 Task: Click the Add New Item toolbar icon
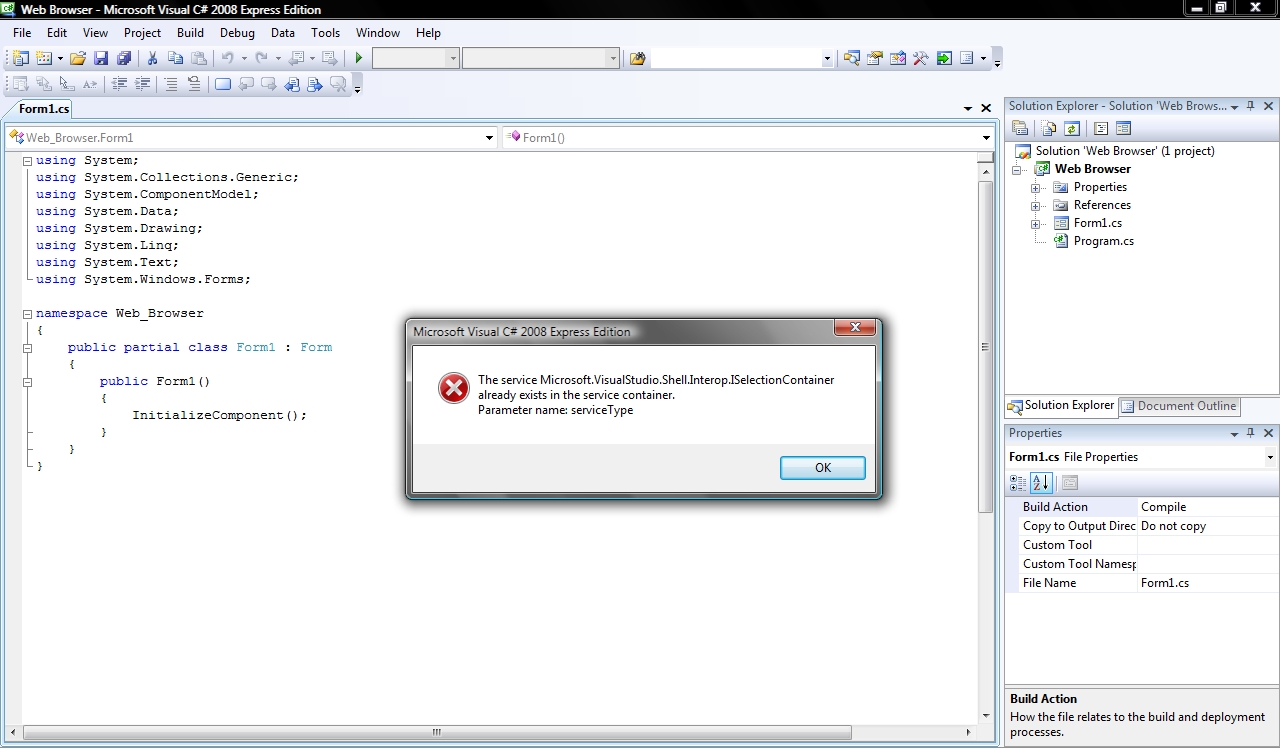[44, 59]
